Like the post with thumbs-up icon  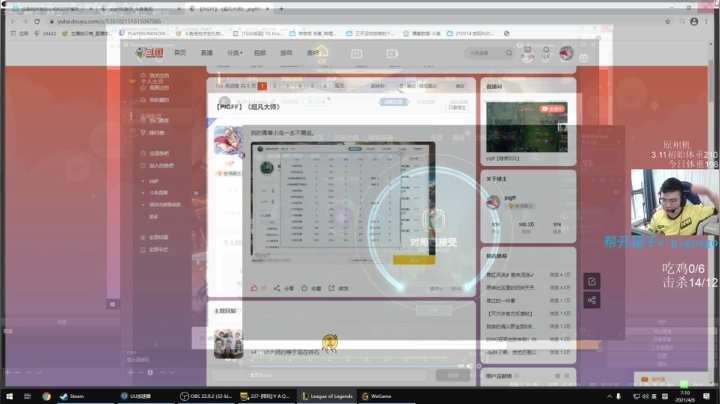point(254,288)
